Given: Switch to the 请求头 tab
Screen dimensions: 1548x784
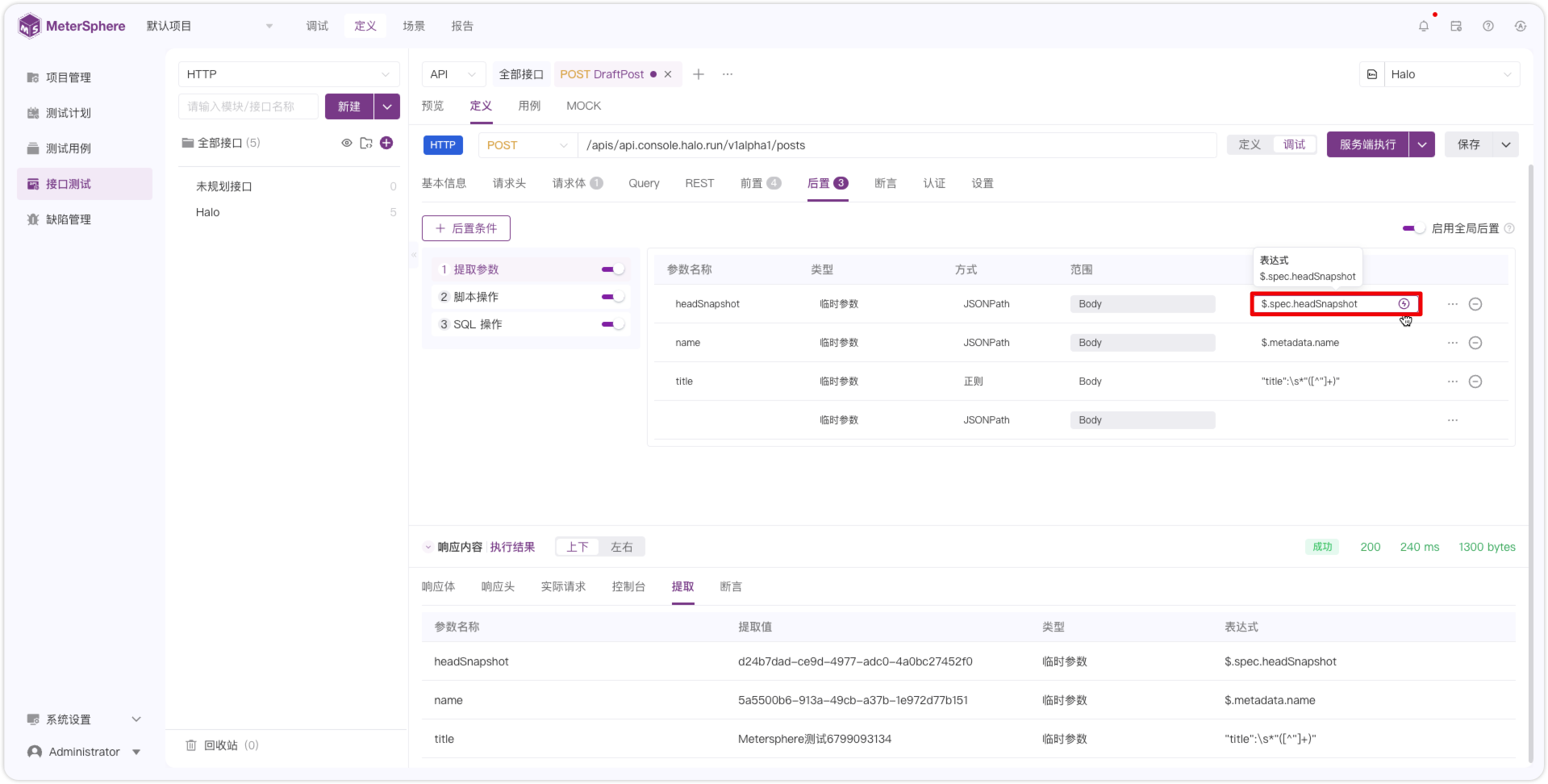Looking at the screenshot, I should pyautogui.click(x=509, y=183).
